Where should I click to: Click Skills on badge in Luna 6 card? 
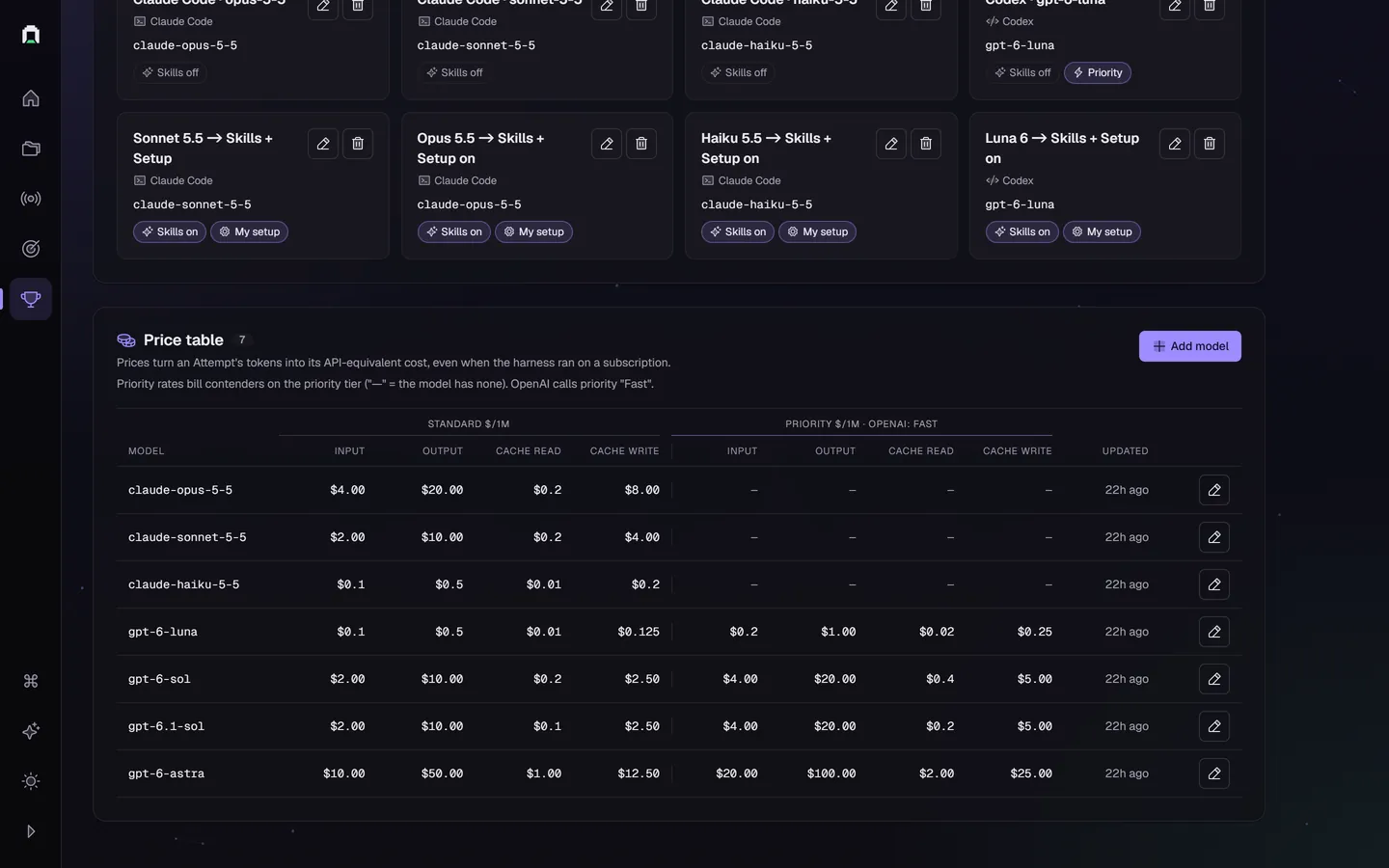pyautogui.click(x=1021, y=231)
